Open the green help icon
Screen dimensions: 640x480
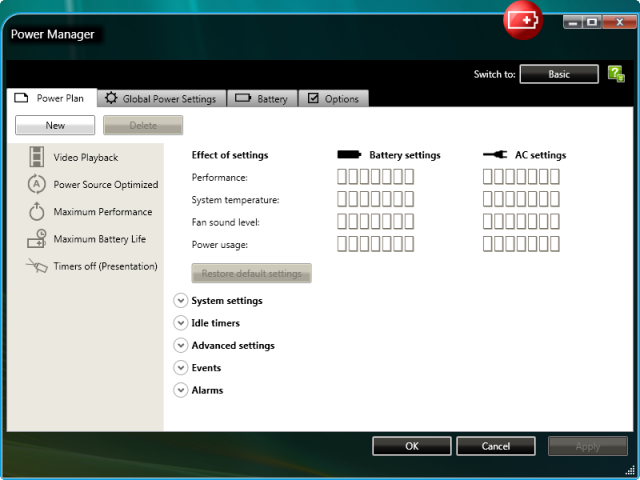coord(616,74)
